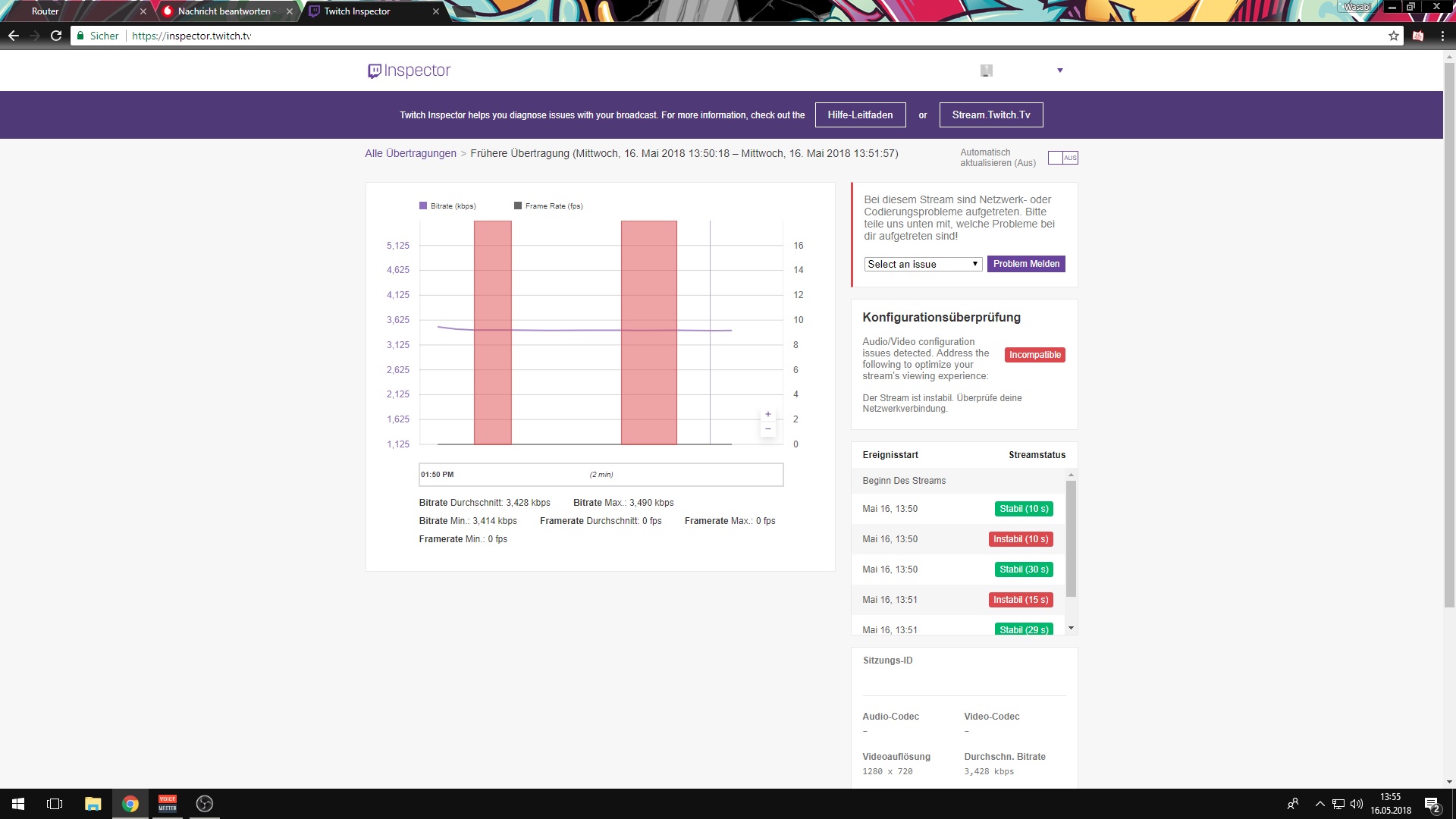Screen dimensions: 1456x819
Task: Bookmark page with the star icon
Action: coord(1393,36)
